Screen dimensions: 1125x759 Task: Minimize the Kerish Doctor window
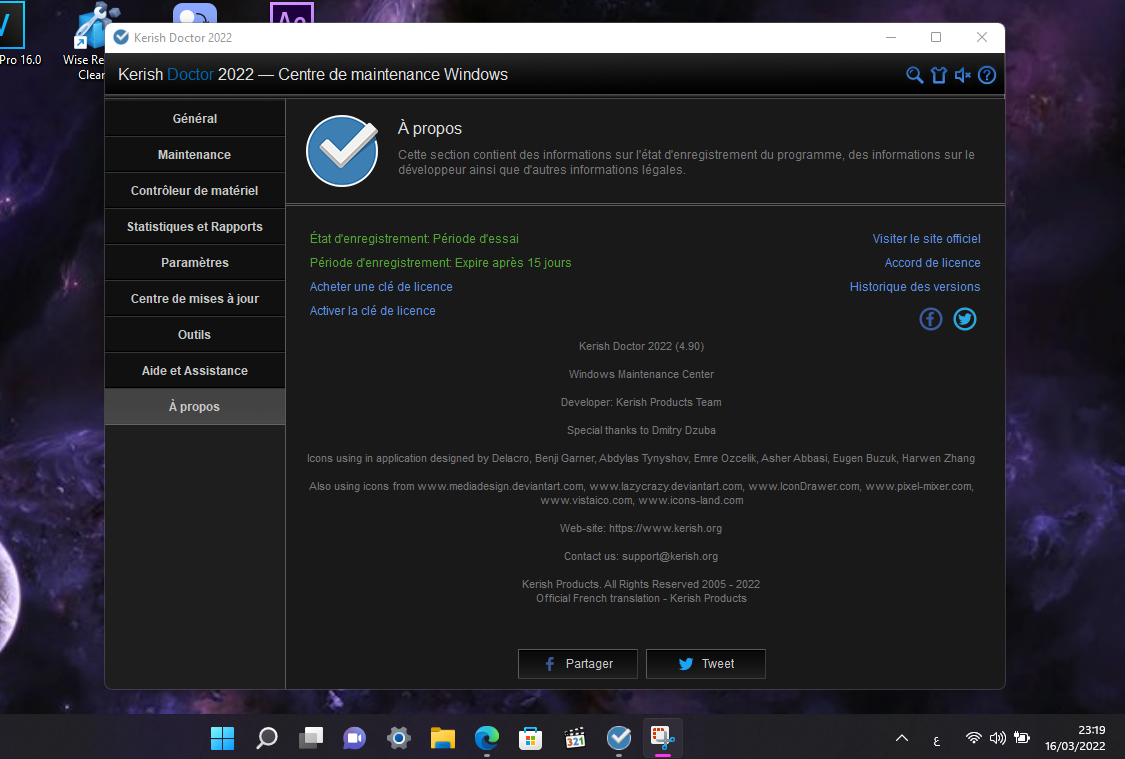point(891,37)
